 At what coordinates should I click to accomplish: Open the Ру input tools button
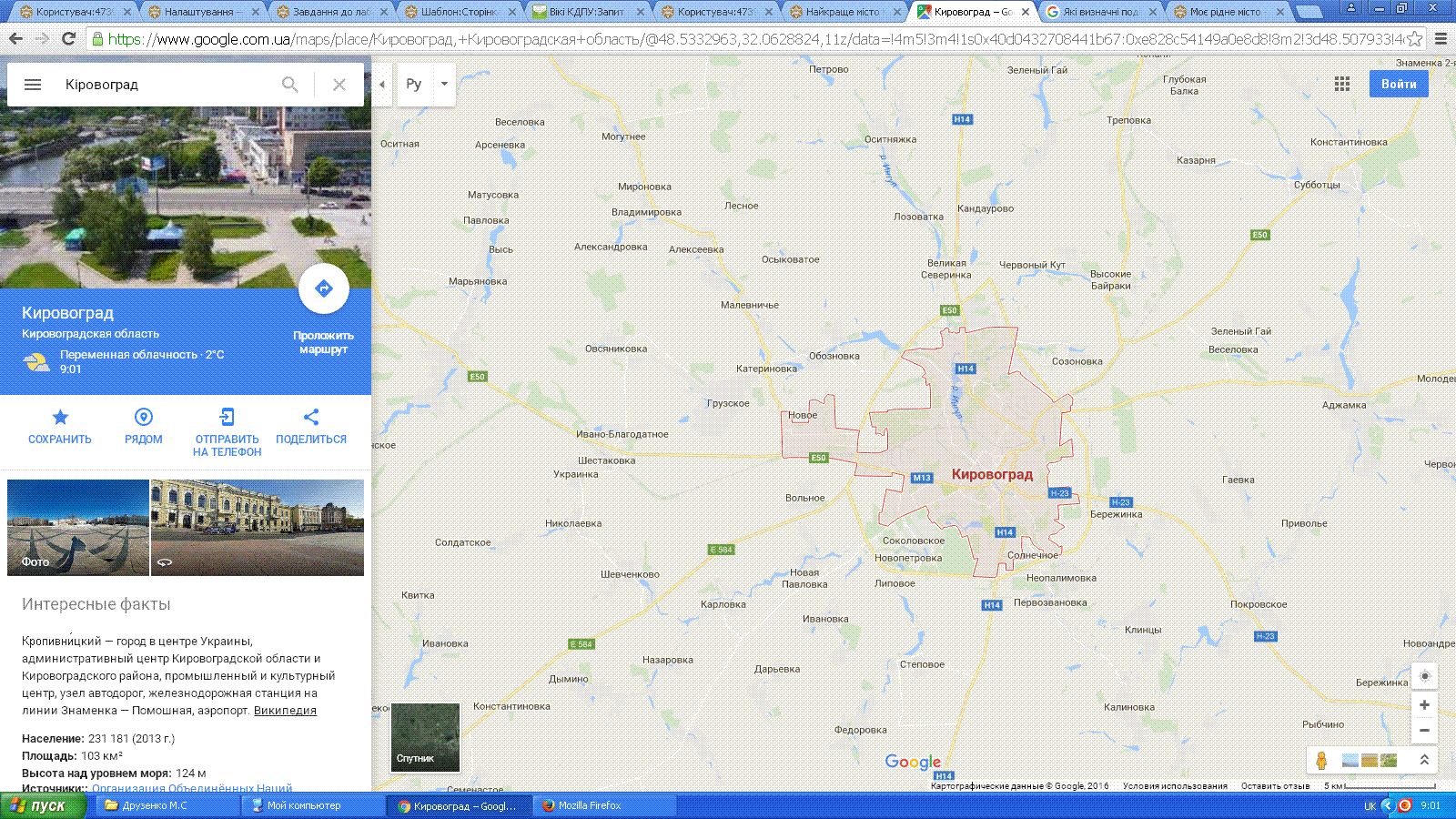point(414,85)
